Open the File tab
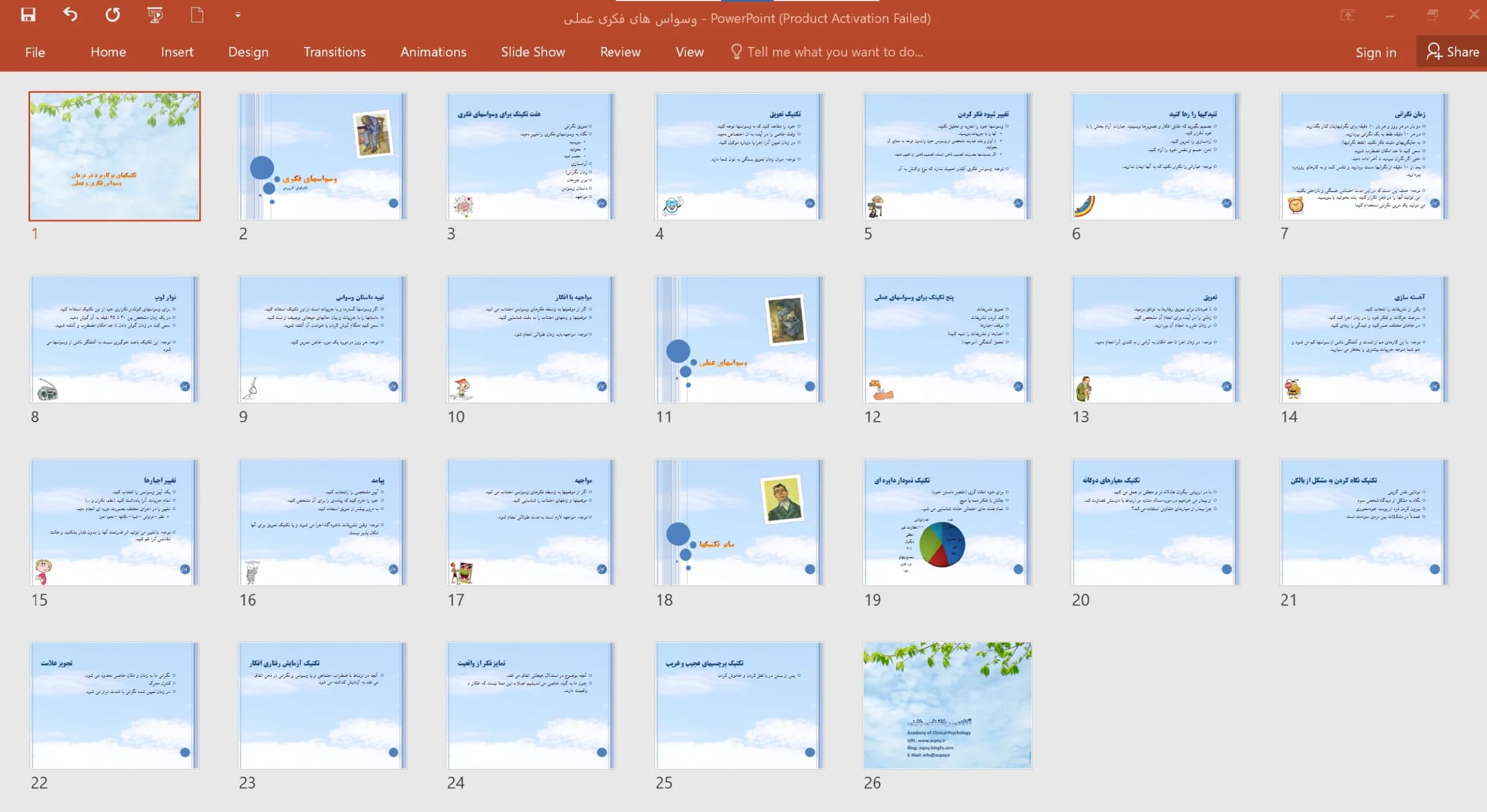1487x812 pixels. [35, 52]
